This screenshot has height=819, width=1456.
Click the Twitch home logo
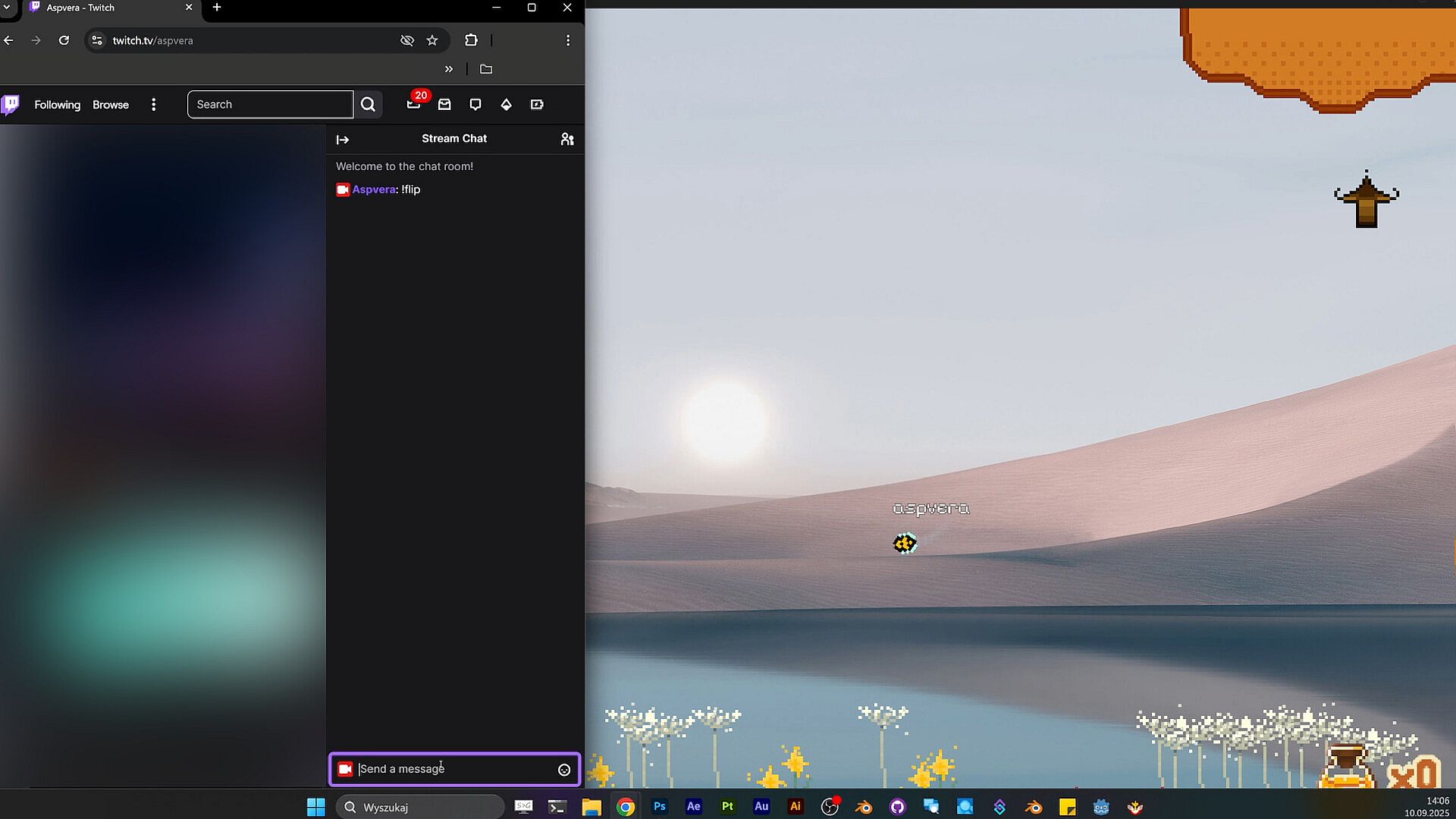click(x=11, y=105)
